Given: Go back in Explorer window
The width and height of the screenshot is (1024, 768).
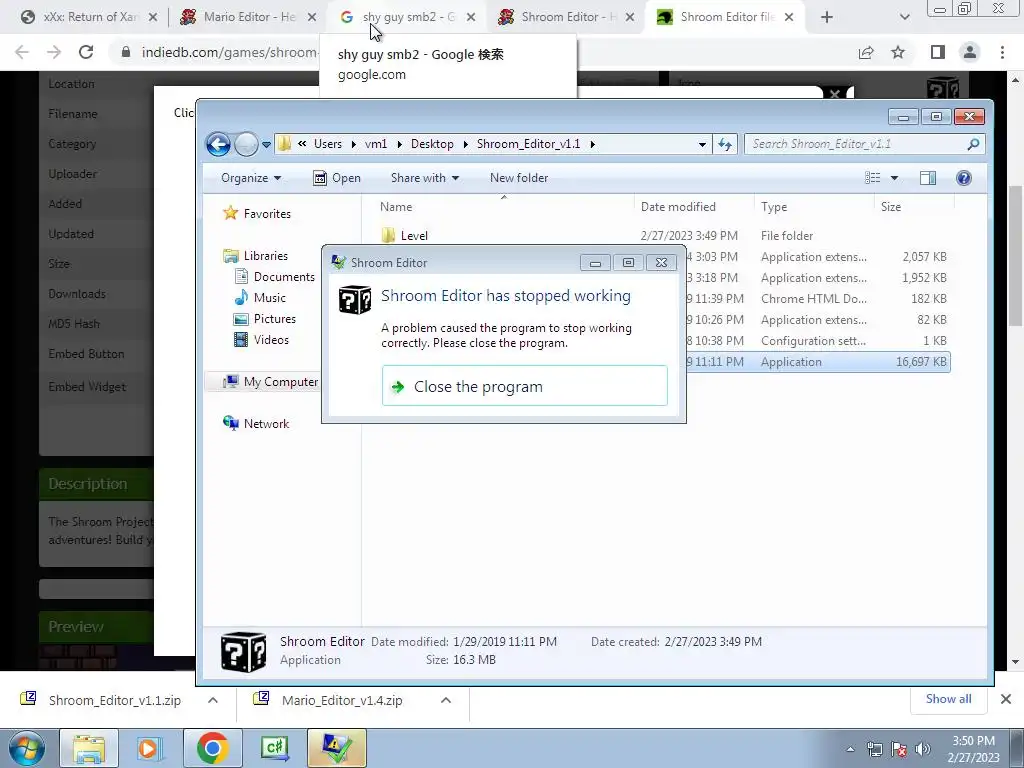Looking at the screenshot, I should click(x=218, y=144).
